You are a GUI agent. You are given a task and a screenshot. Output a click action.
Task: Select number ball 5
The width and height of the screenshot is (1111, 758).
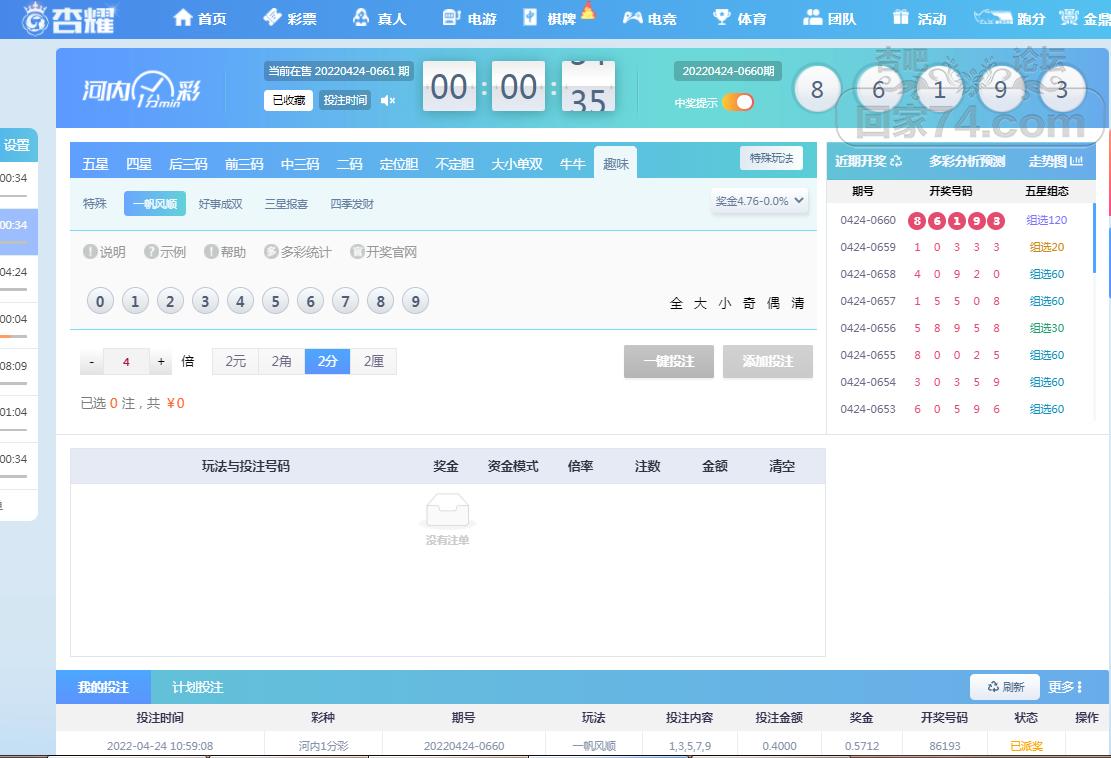275,302
